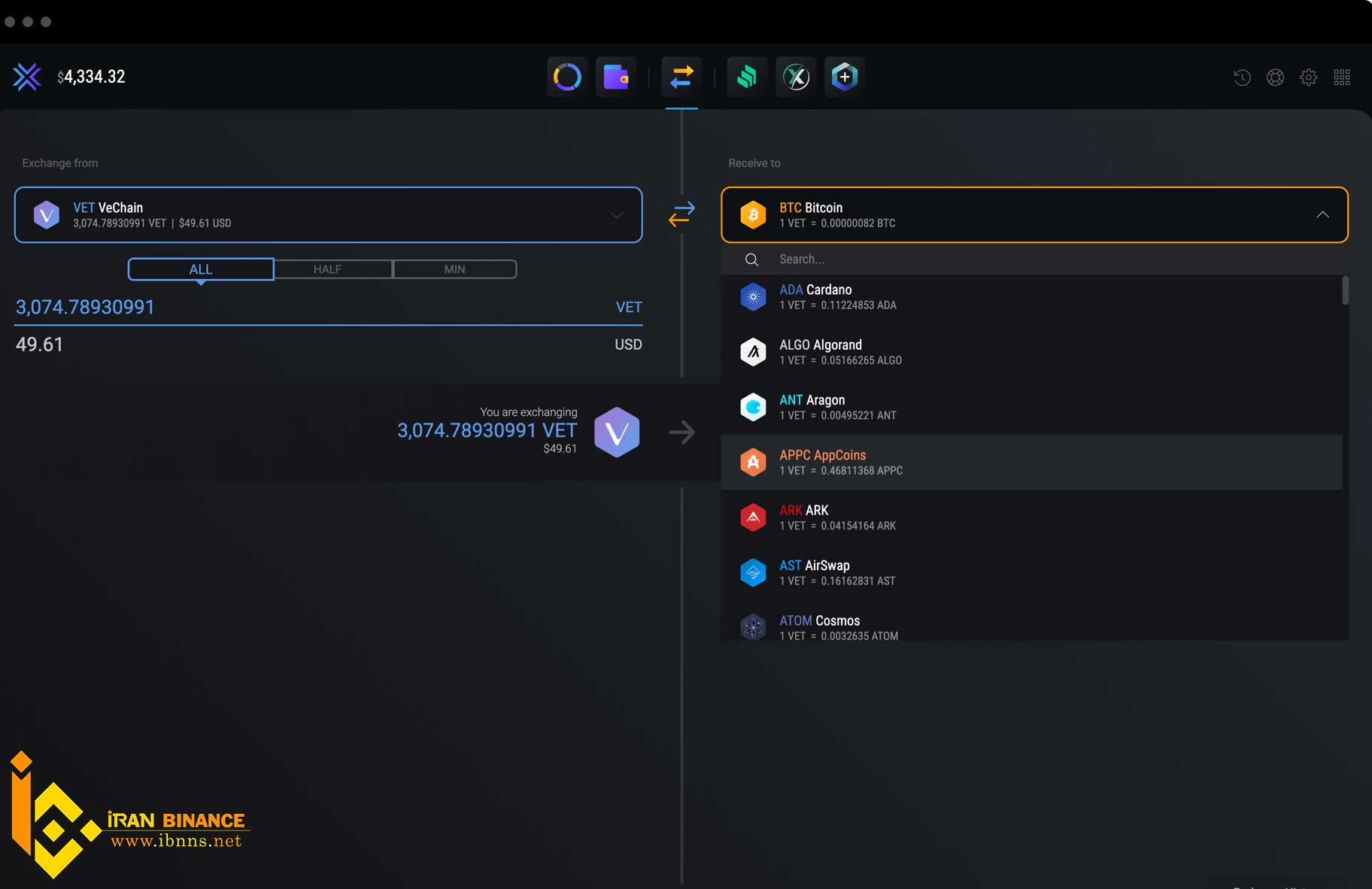Open the history clock icon

tap(1242, 77)
